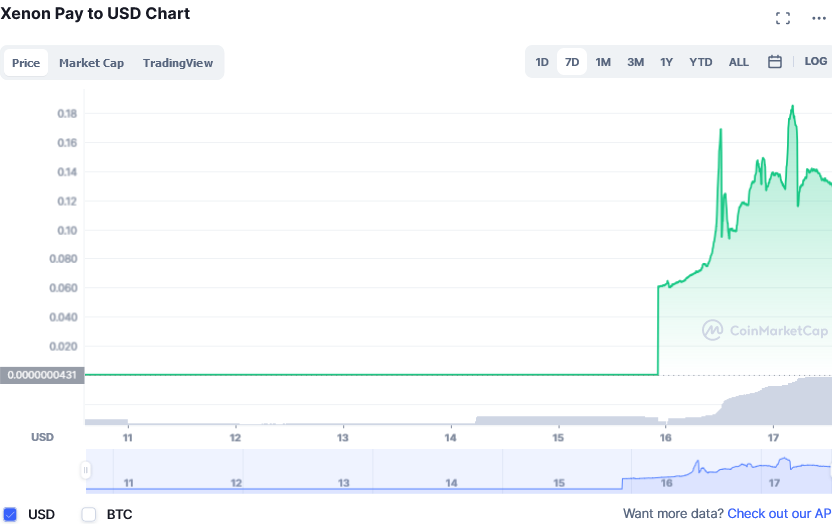This screenshot has height=525, width=832.
Task: Click the 0.18 y-axis label
Action: pyautogui.click(x=67, y=113)
